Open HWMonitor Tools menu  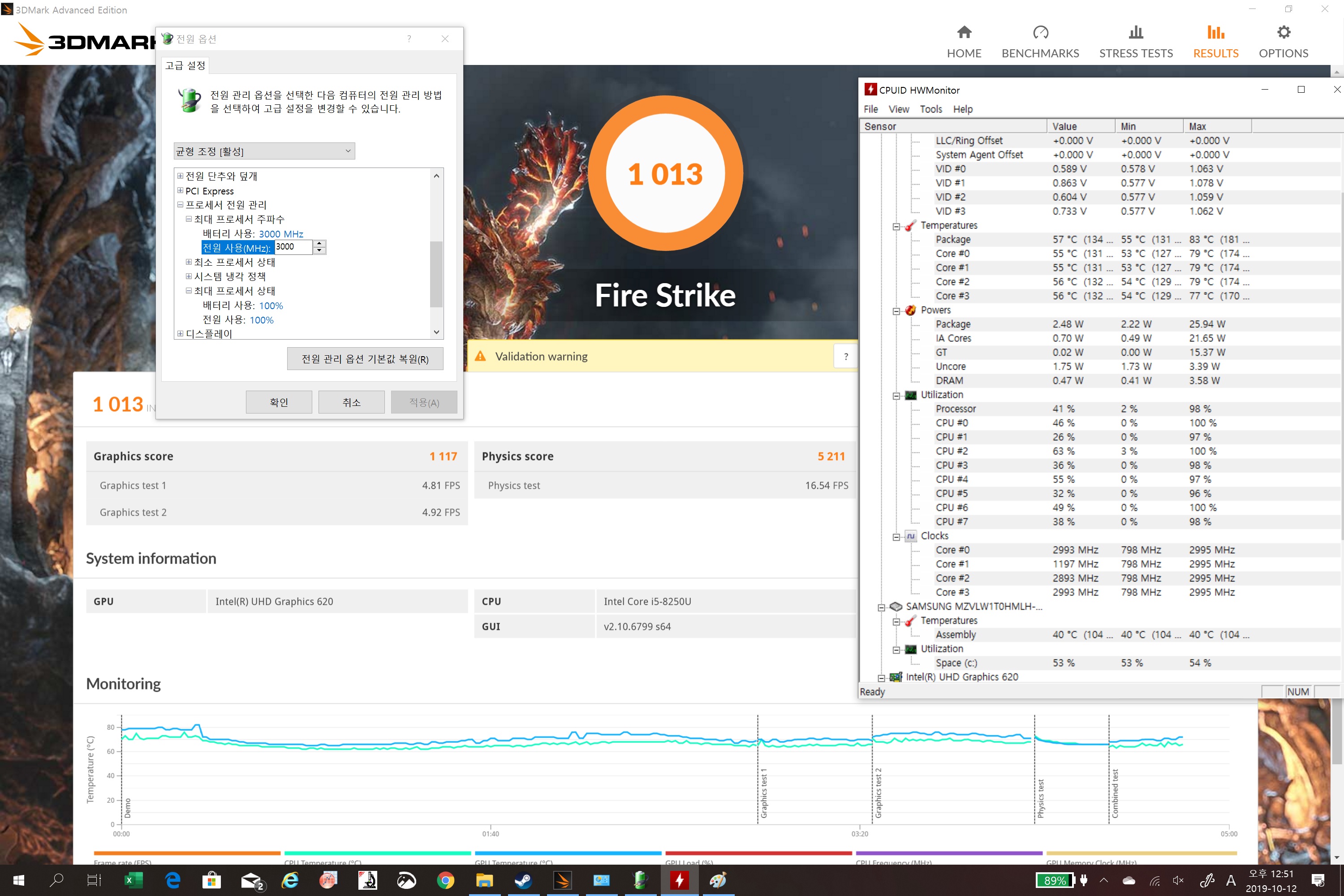(x=930, y=109)
